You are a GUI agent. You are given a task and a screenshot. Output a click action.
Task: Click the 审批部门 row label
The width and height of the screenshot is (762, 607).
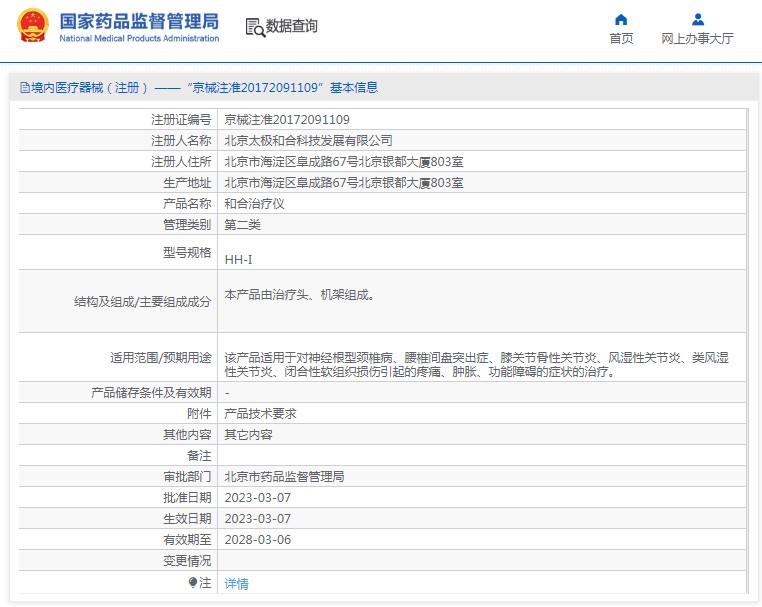[x=187, y=477]
